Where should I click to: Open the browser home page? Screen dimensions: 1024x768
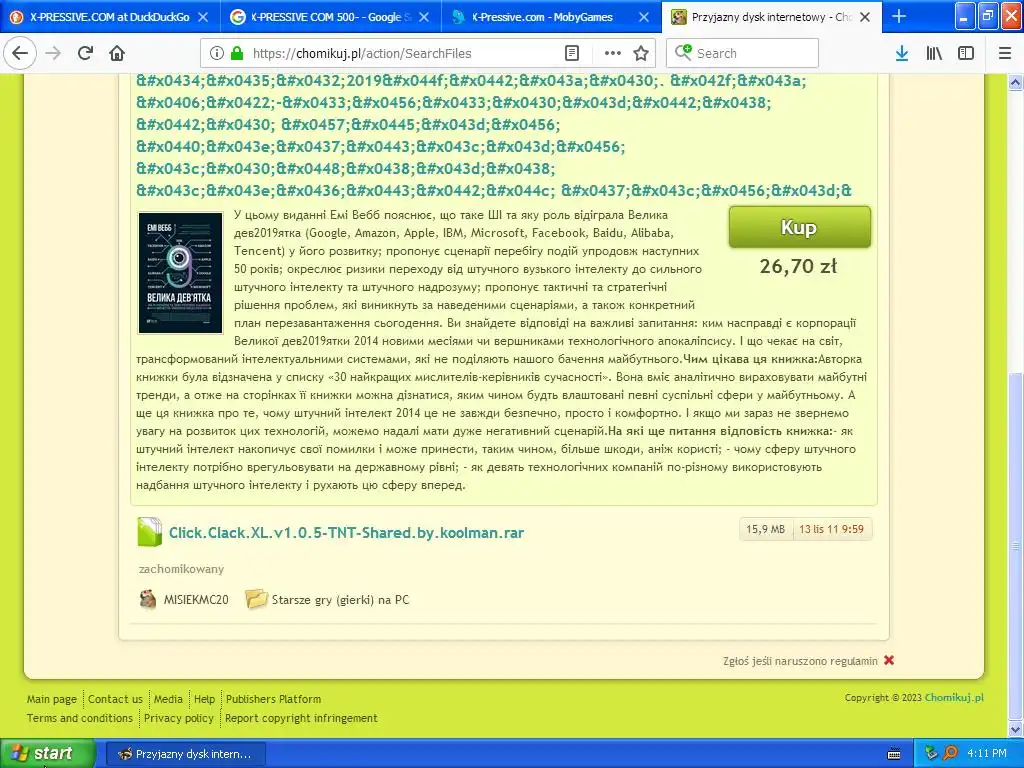click(x=117, y=53)
